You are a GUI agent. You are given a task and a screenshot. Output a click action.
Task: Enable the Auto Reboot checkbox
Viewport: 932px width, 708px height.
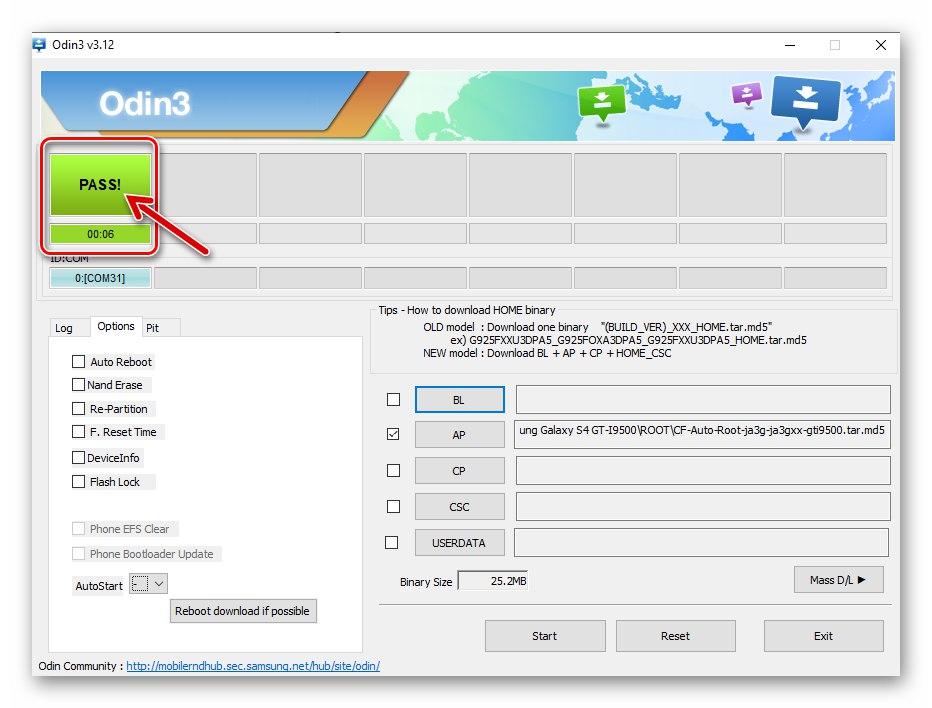click(x=78, y=361)
